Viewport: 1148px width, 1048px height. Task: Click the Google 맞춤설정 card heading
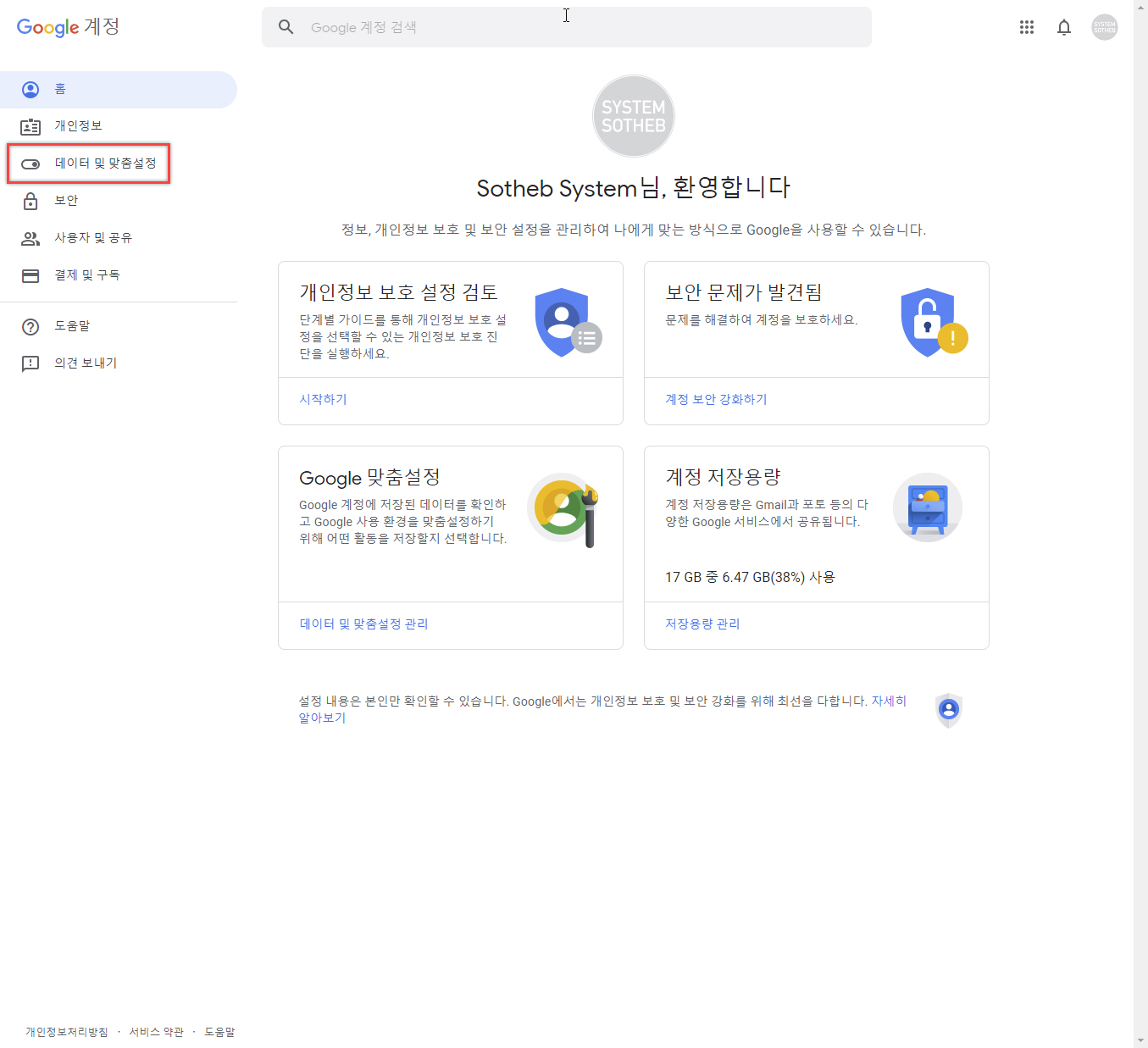tap(369, 477)
